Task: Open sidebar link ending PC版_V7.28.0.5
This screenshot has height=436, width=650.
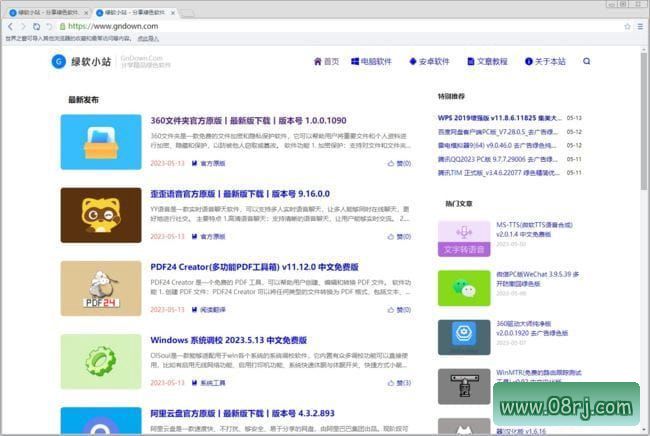Action: tap(498, 132)
